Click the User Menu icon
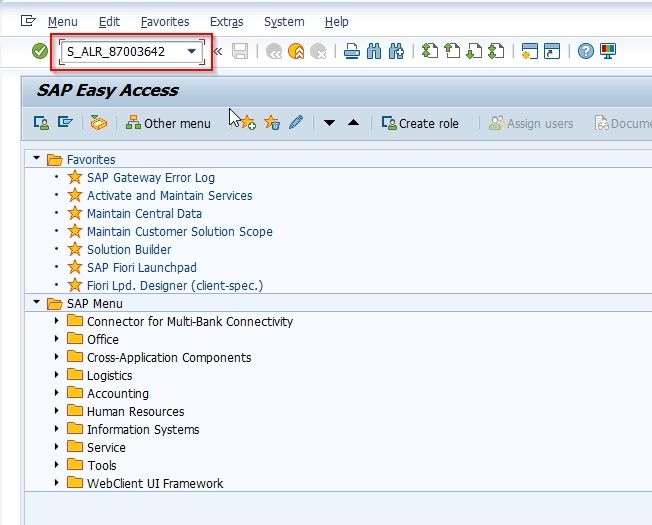Image resolution: width=652 pixels, height=525 pixels. pos(41,123)
